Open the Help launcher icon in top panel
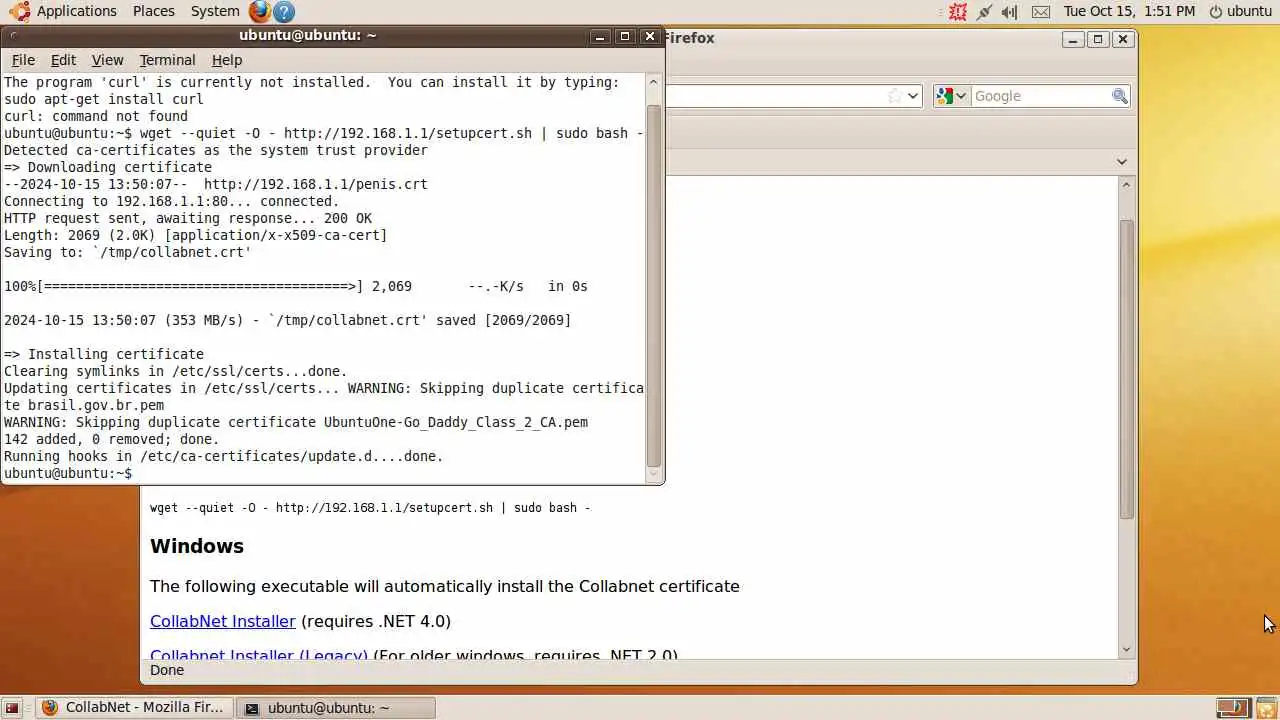Viewport: 1280px width, 720px height. coord(284,11)
